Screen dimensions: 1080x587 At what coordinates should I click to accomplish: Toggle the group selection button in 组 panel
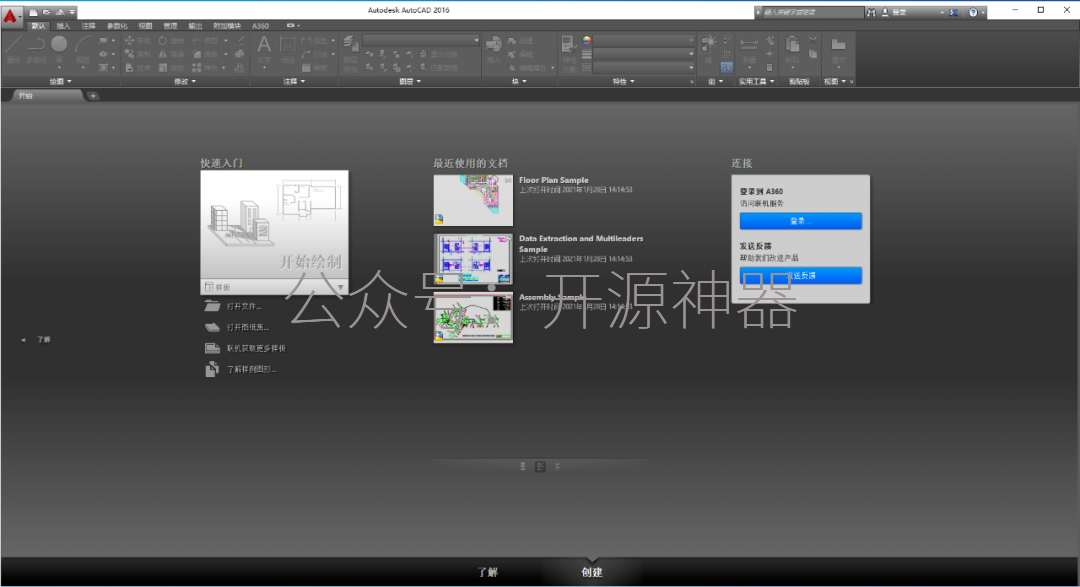tap(727, 68)
